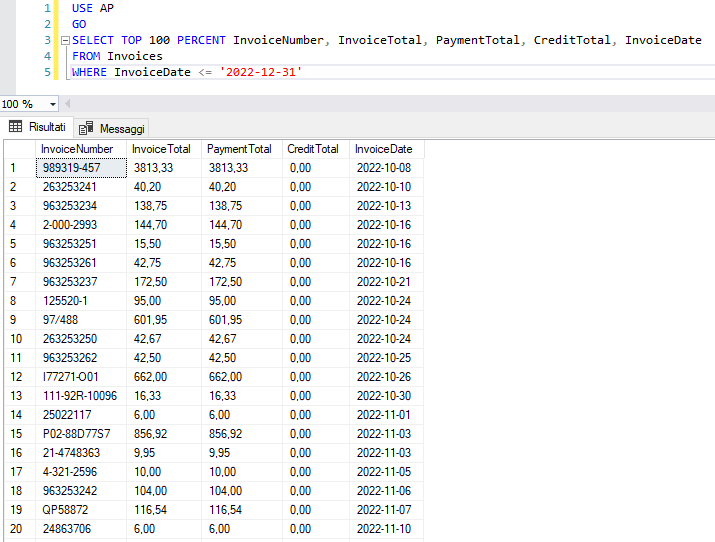
Task: Select row header number 1
Action: pyautogui.click(x=20, y=168)
